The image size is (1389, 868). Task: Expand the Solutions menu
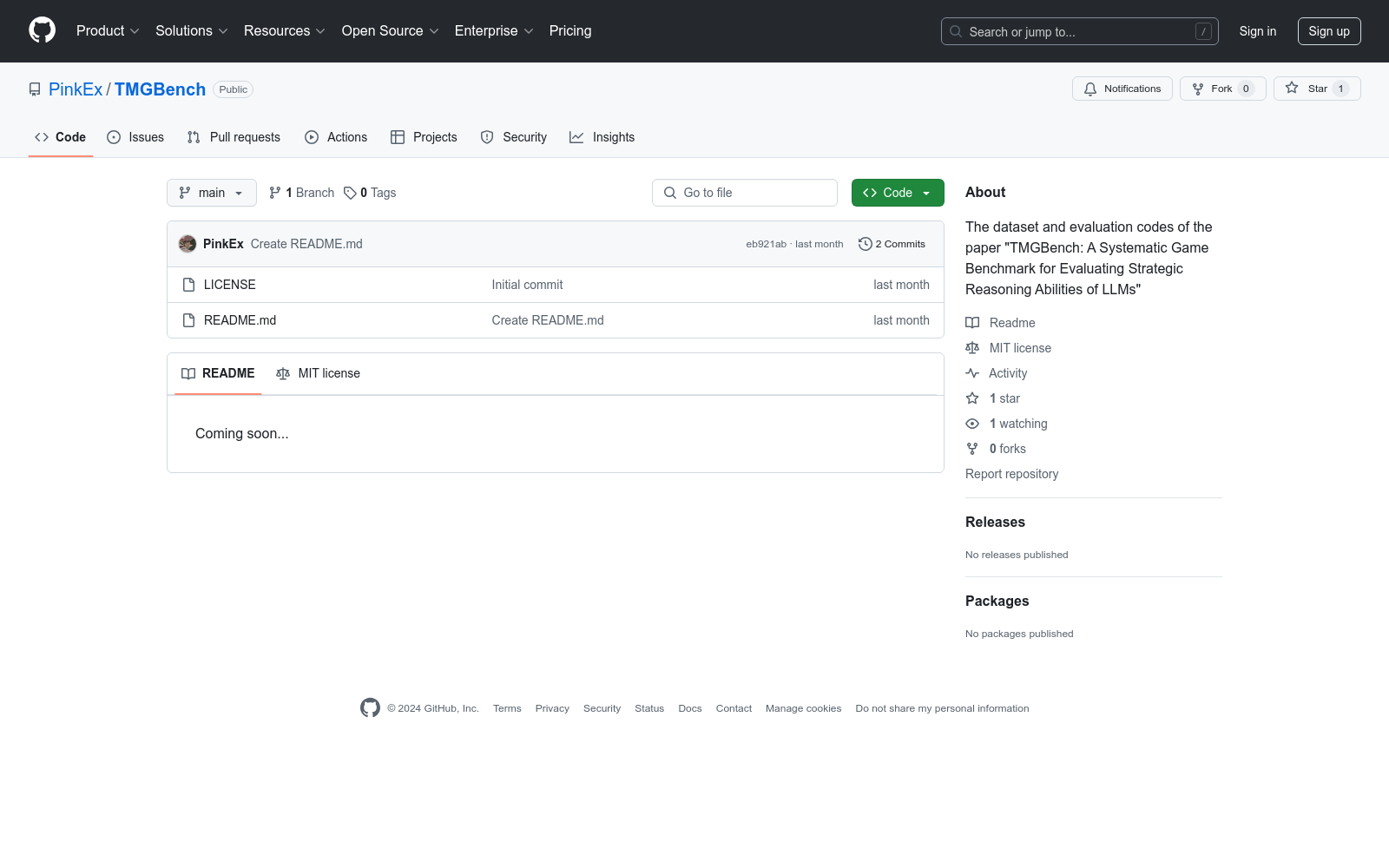point(192,31)
